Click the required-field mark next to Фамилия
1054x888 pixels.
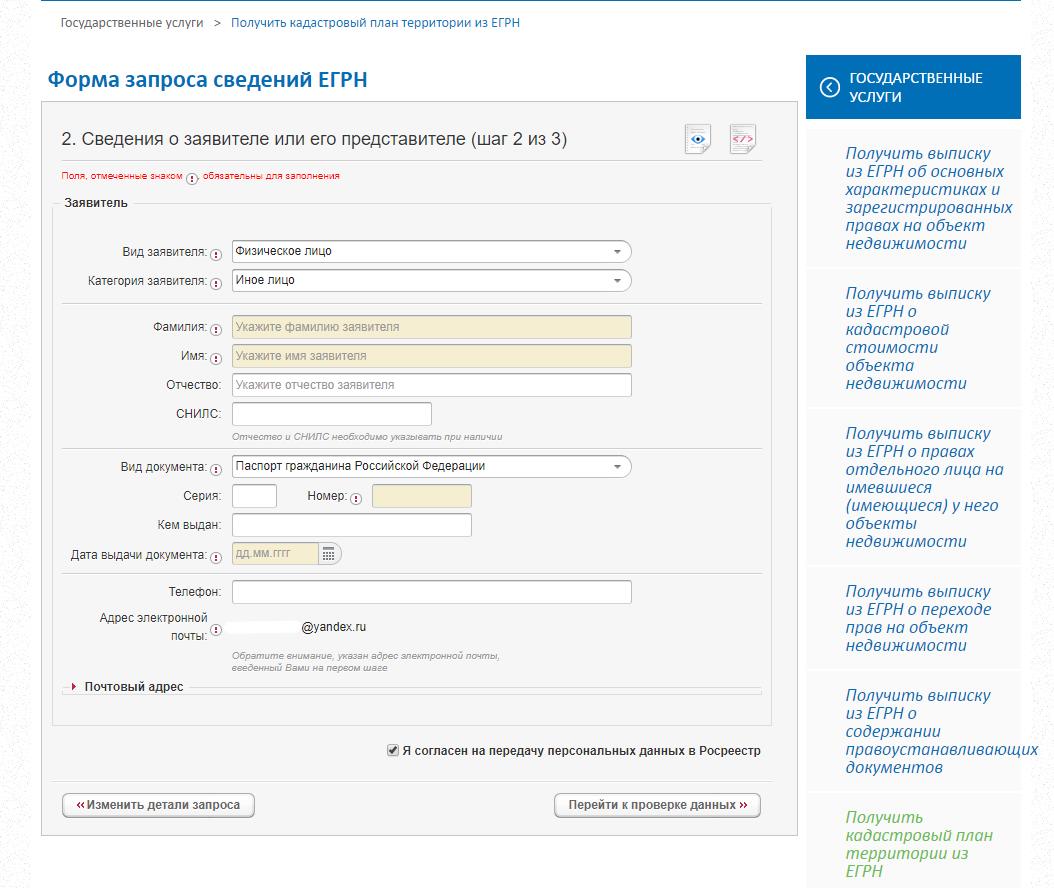point(216,329)
